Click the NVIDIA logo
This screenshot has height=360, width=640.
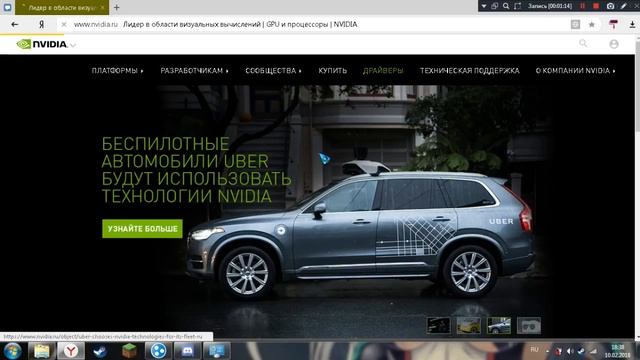42,44
